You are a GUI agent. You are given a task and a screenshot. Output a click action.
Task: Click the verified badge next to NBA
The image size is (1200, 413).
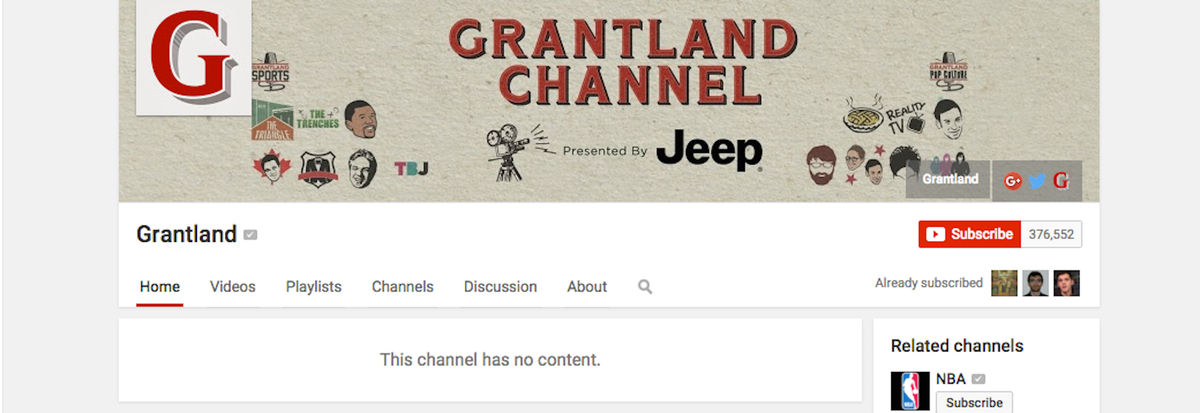tap(978, 379)
